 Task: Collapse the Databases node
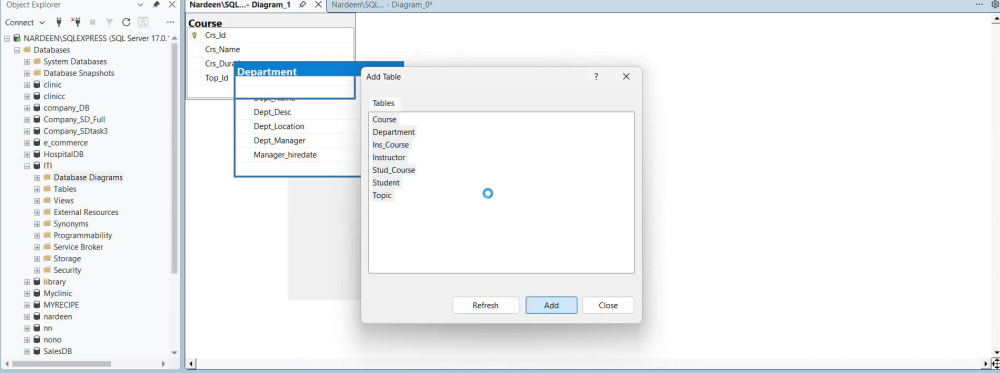[17, 50]
